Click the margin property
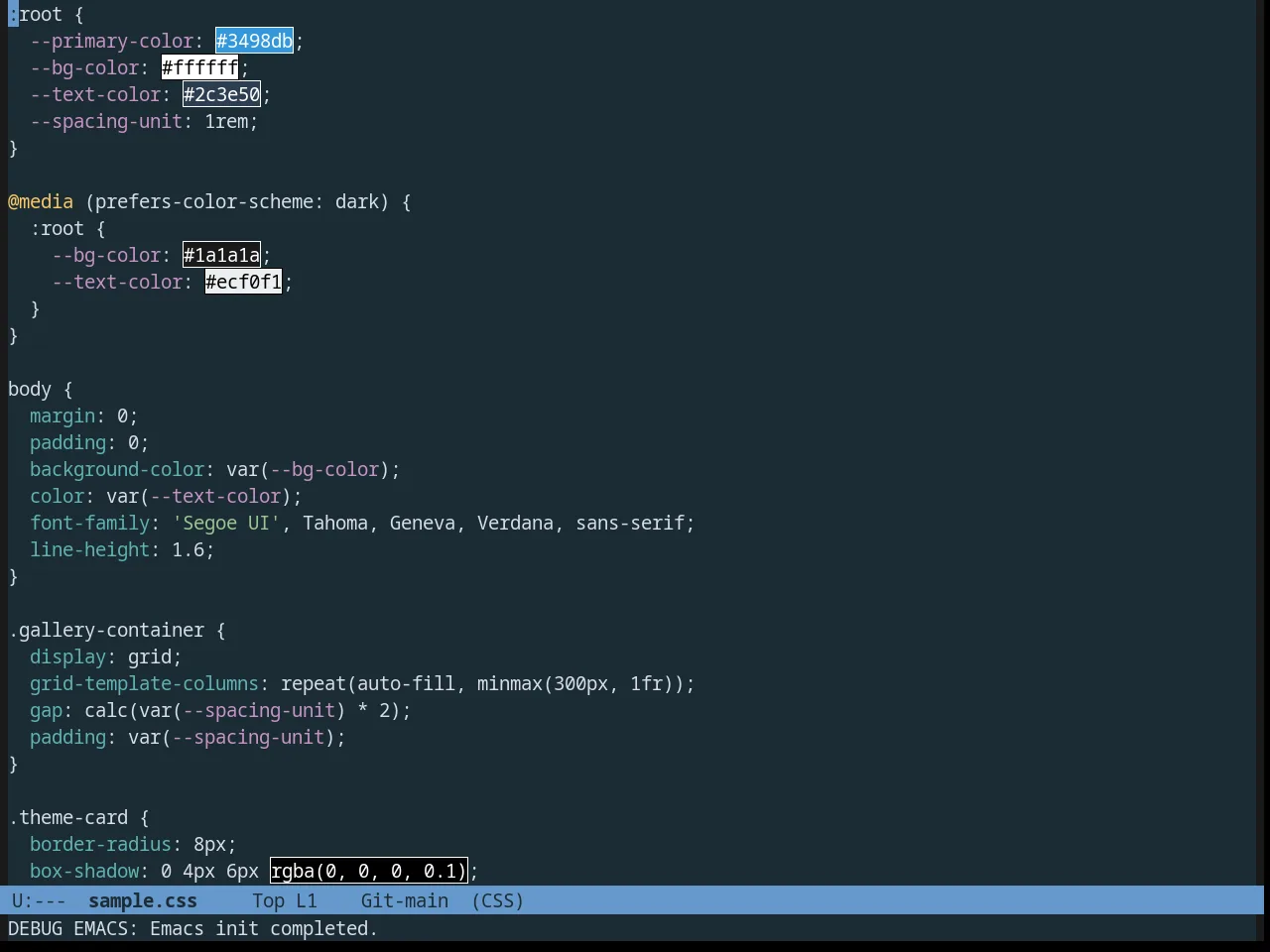1270x952 pixels. pos(63,416)
